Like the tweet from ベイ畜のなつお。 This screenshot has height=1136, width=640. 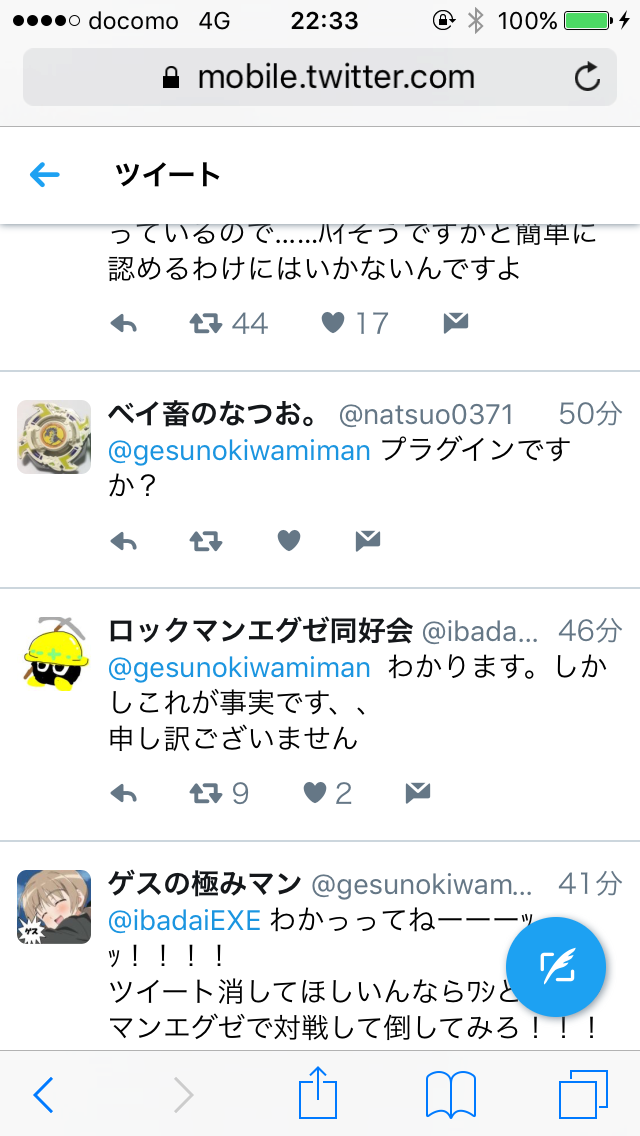pos(288,540)
